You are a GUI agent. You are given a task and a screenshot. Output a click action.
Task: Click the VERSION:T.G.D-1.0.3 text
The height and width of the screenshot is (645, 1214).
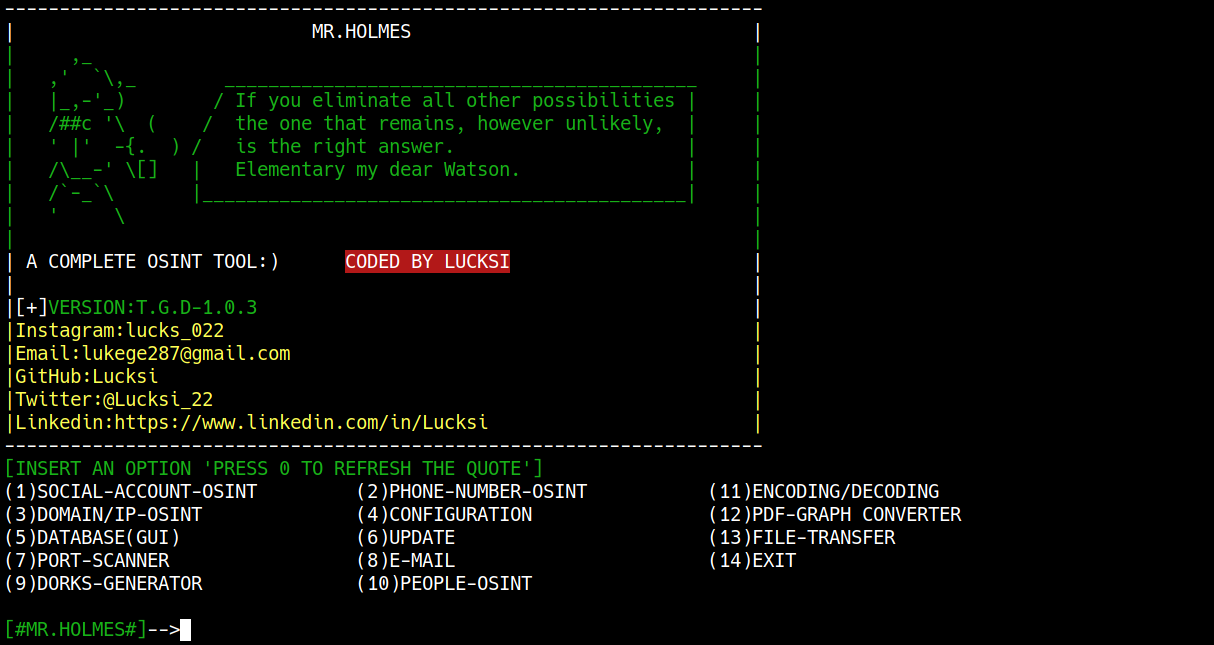click(153, 307)
